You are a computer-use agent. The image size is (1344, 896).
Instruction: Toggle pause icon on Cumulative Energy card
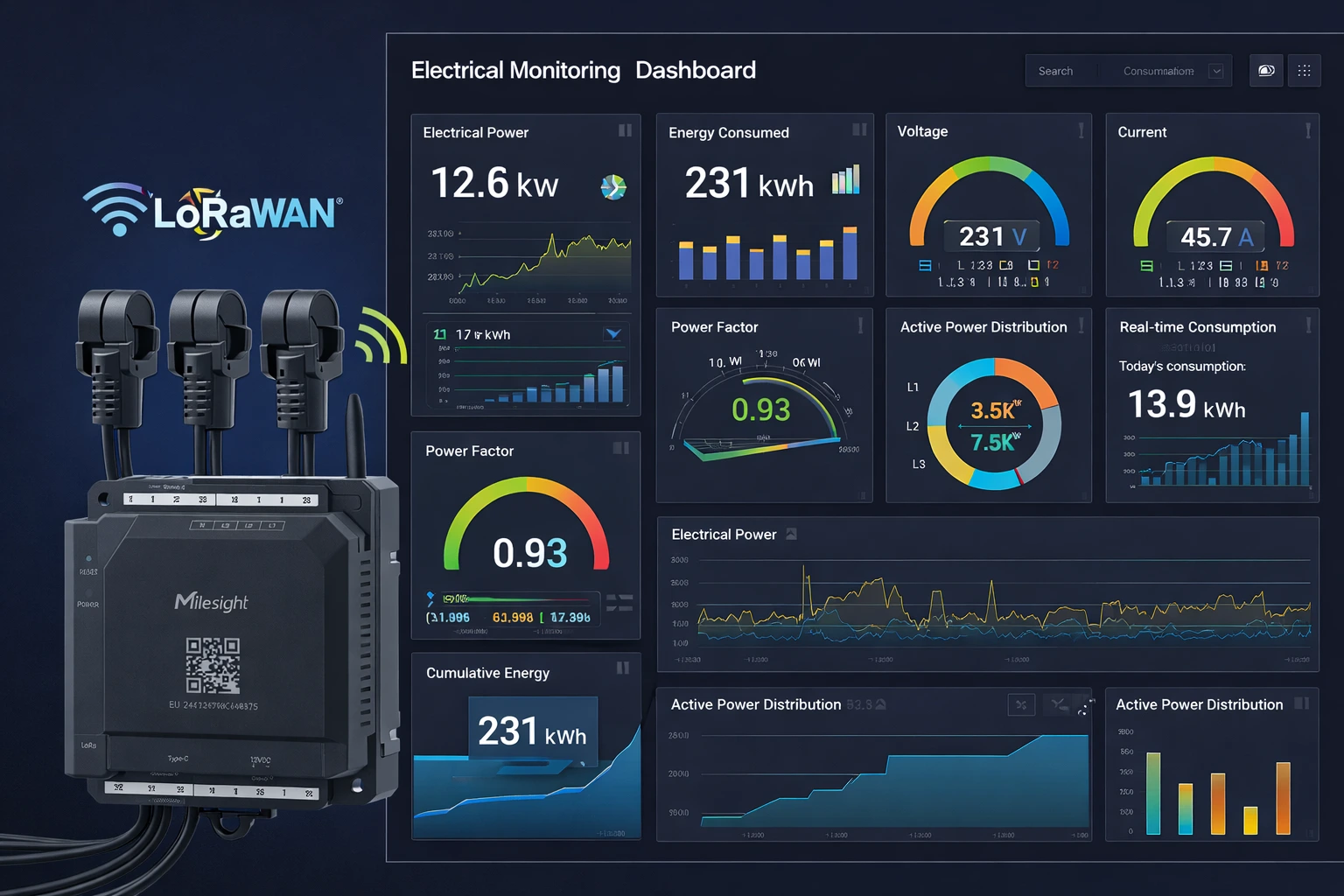[x=623, y=668]
